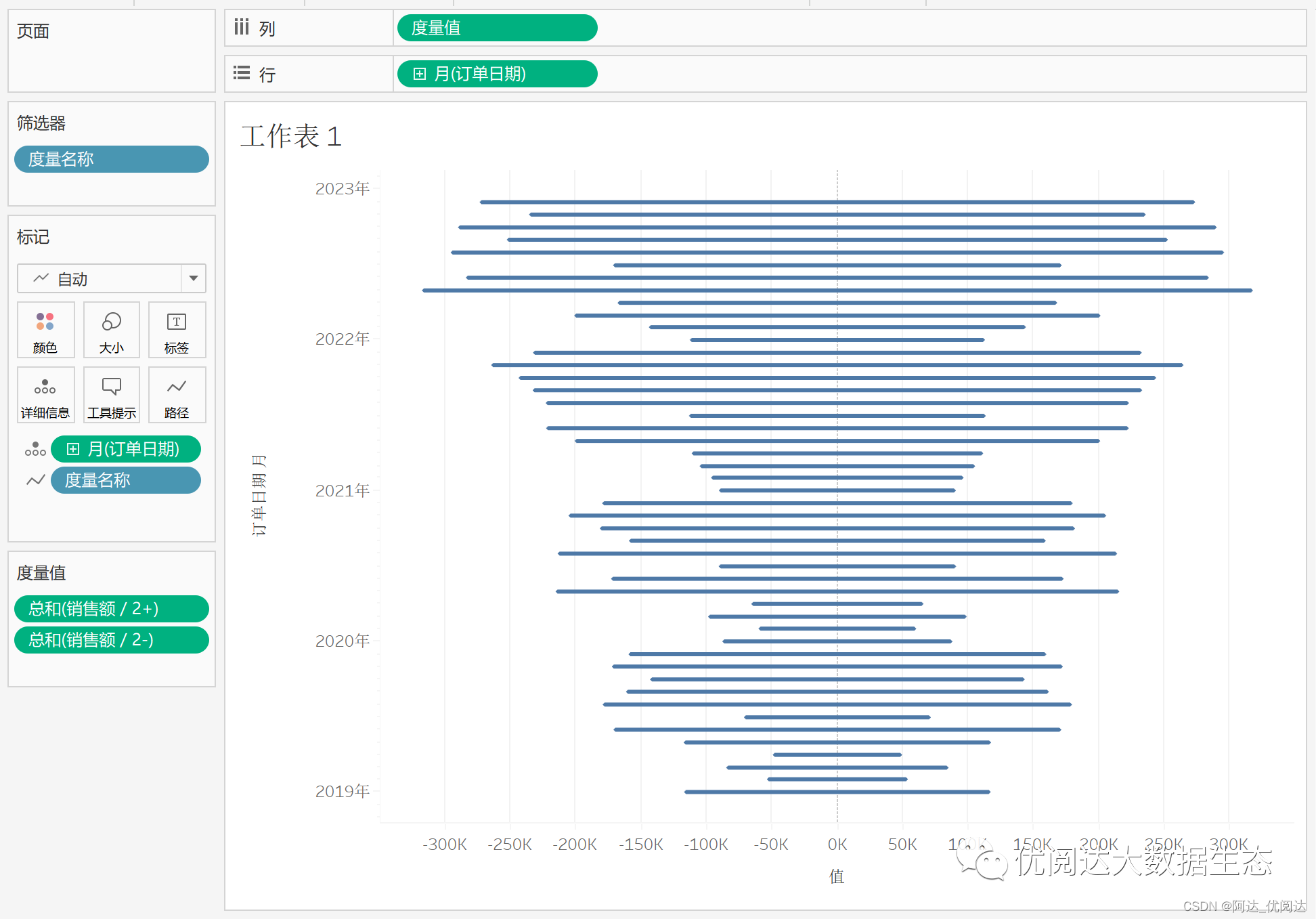Click the 度量值 card header
The height and width of the screenshot is (919, 1316).
(41, 573)
